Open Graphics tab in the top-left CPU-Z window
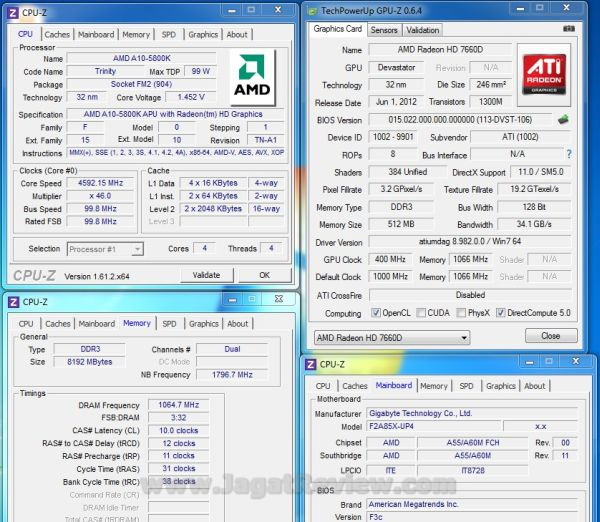This screenshot has width=600, height=522. click(203, 34)
